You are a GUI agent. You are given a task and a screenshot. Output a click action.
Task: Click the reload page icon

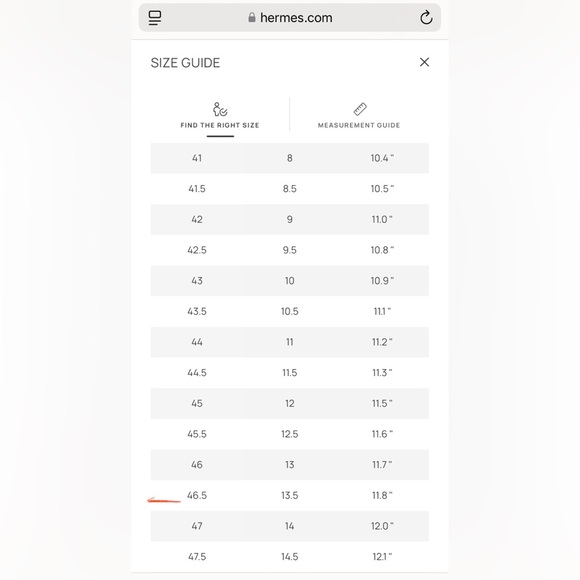click(426, 17)
